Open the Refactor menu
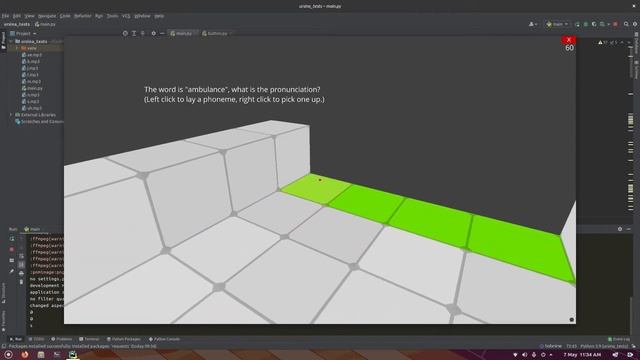The width and height of the screenshot is (640, 360). [x=82, y=16]
